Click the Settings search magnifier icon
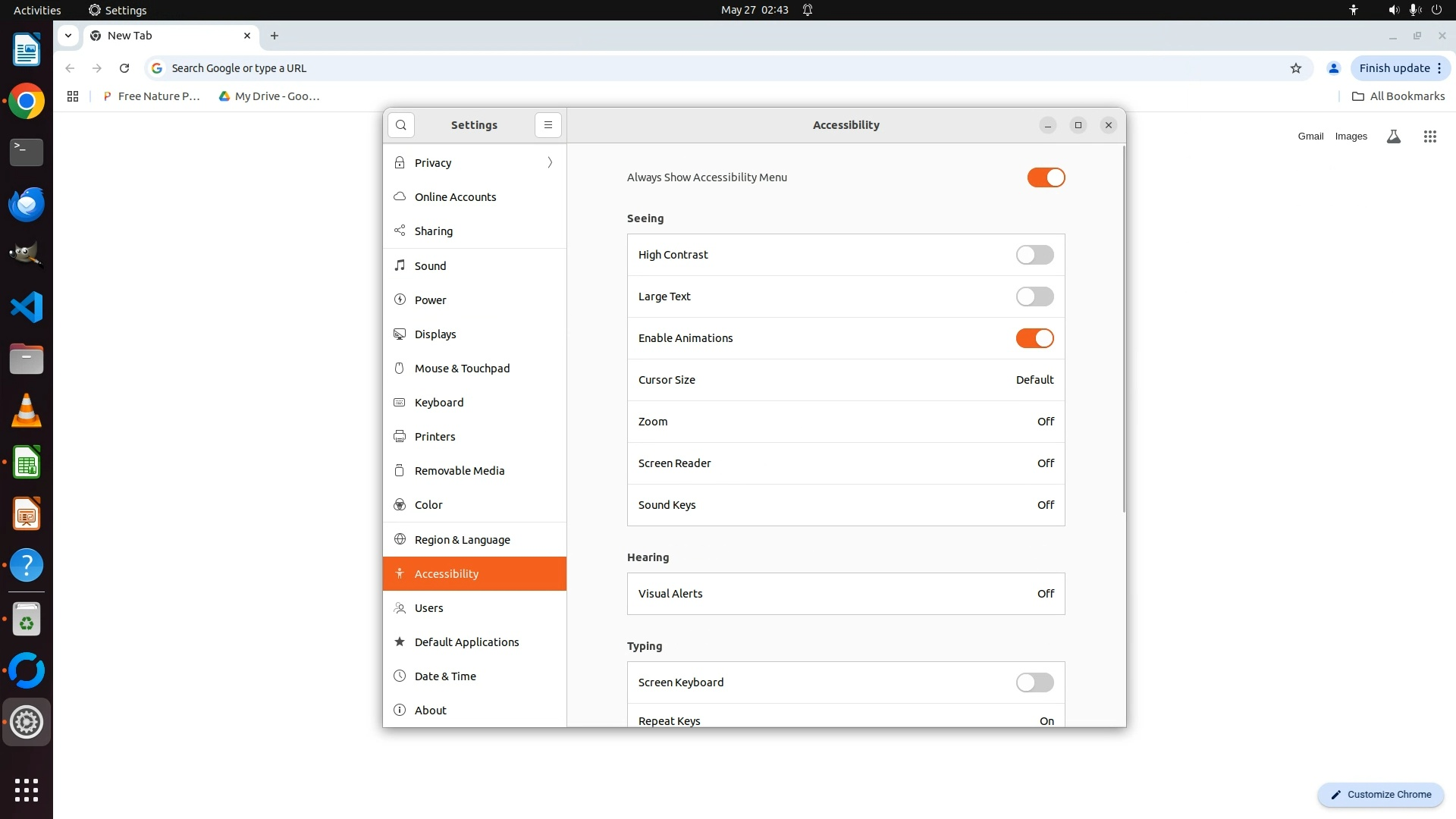This screenshot has width=1456, height=819. [x=400, y=125]
